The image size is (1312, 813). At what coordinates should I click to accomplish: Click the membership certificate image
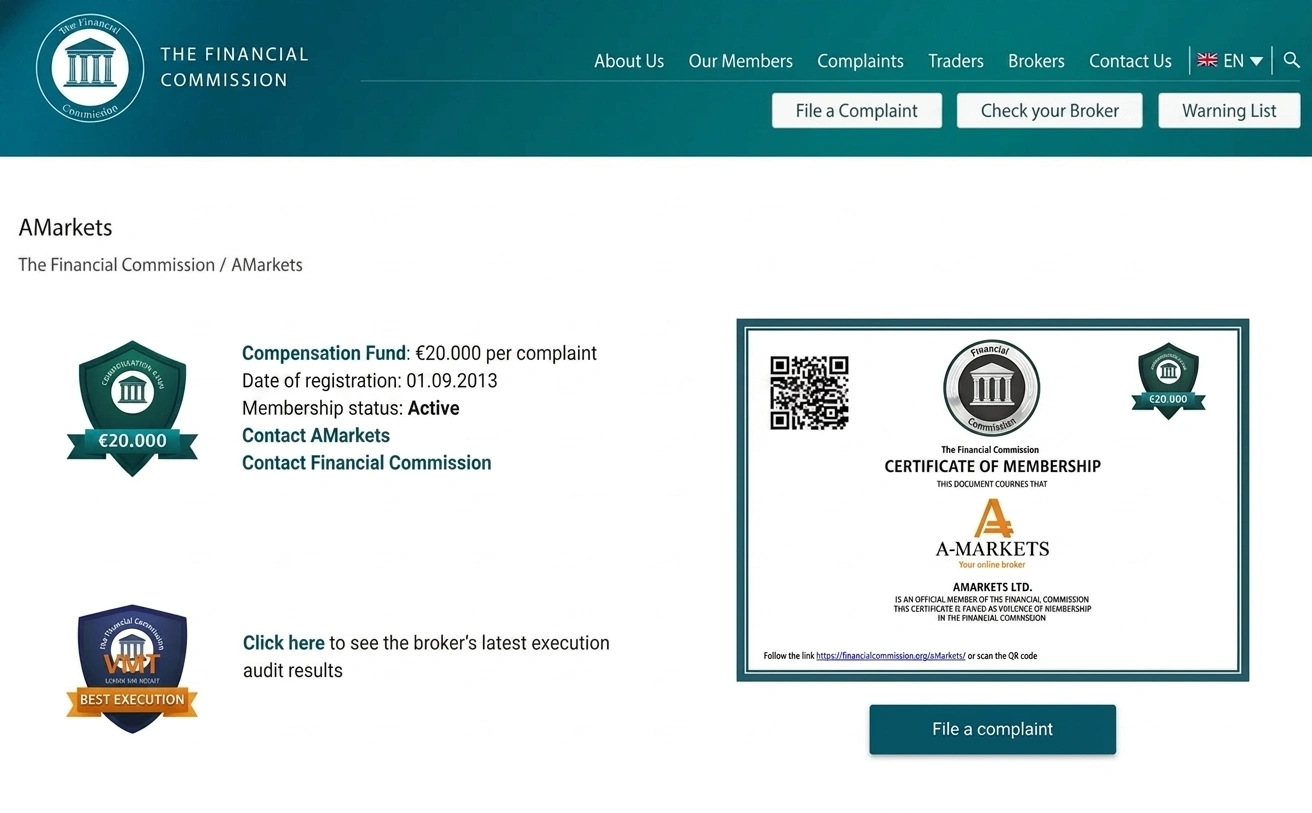992,500
